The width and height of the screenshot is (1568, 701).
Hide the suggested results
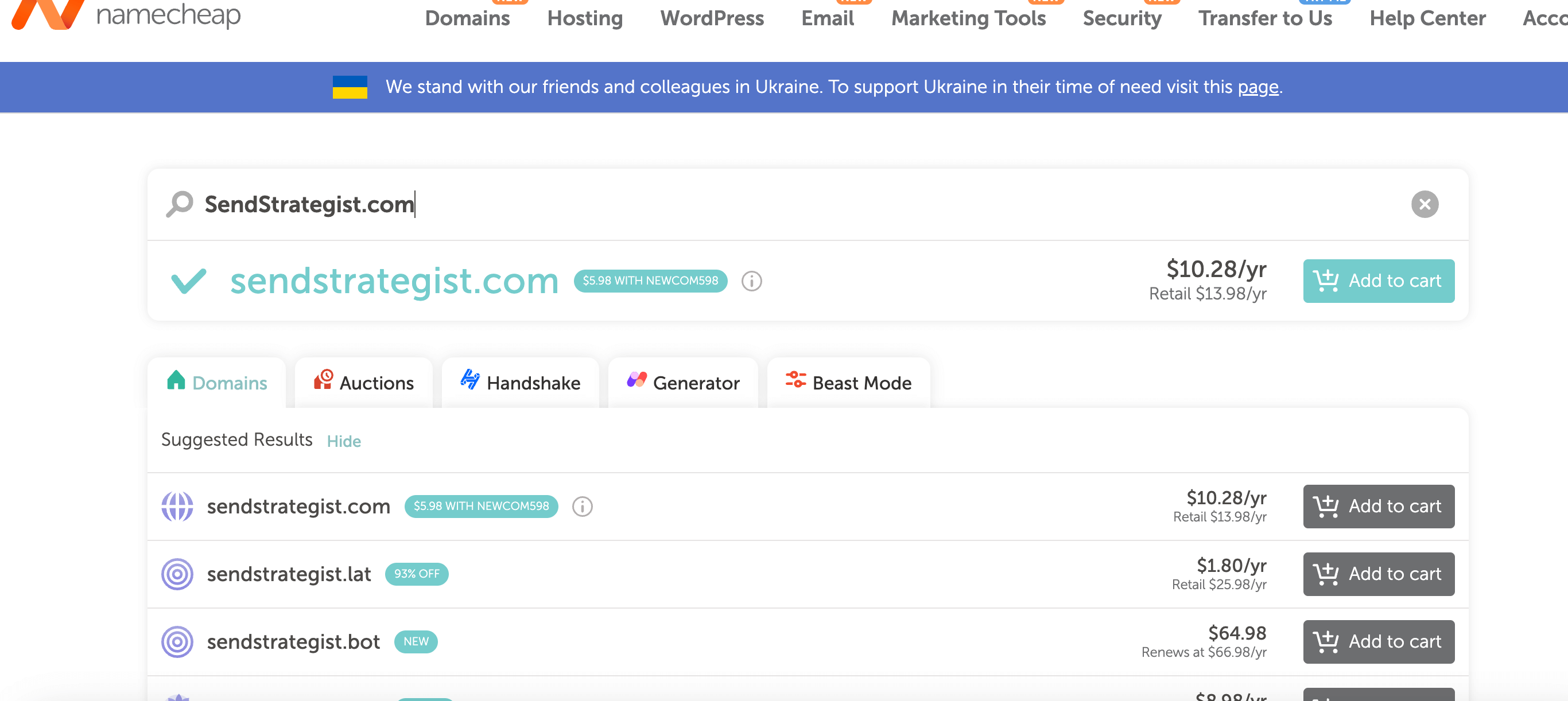point(344,441)
